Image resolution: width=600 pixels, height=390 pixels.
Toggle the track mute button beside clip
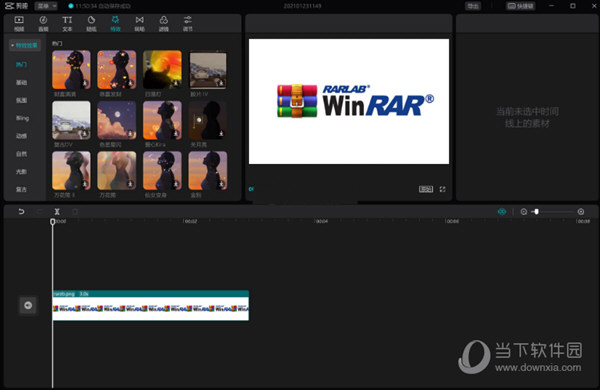(x=28, y=305)
